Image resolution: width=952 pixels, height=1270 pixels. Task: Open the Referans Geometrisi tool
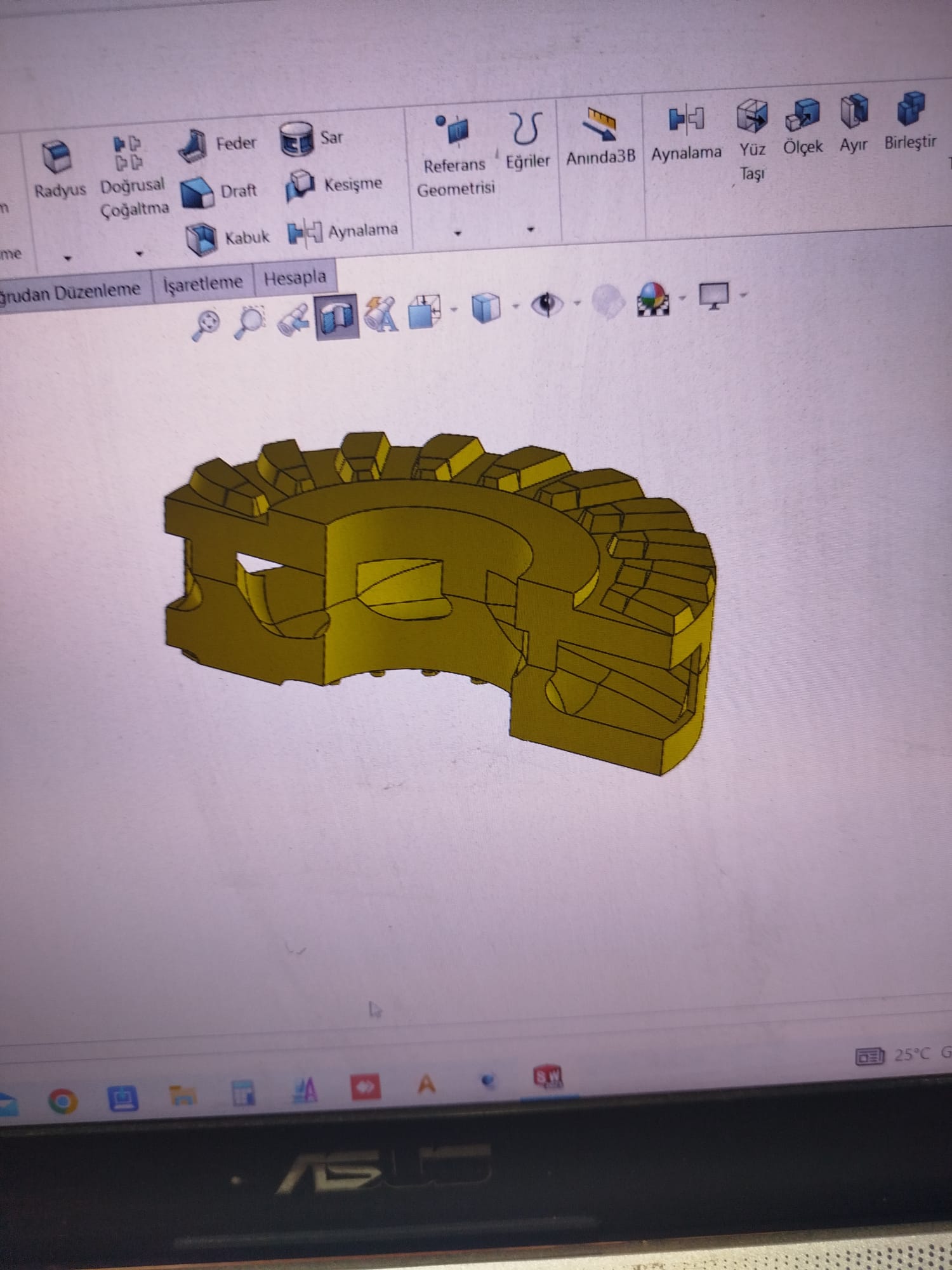(456, 155)
